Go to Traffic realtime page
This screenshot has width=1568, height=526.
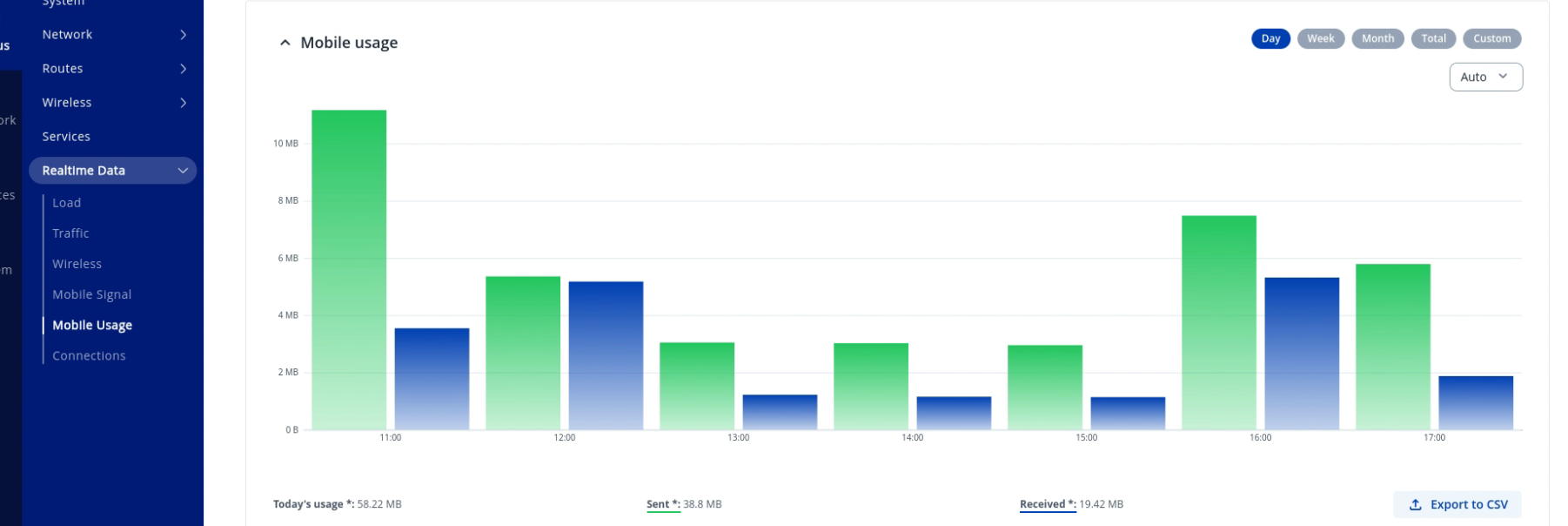pos(70,233)
